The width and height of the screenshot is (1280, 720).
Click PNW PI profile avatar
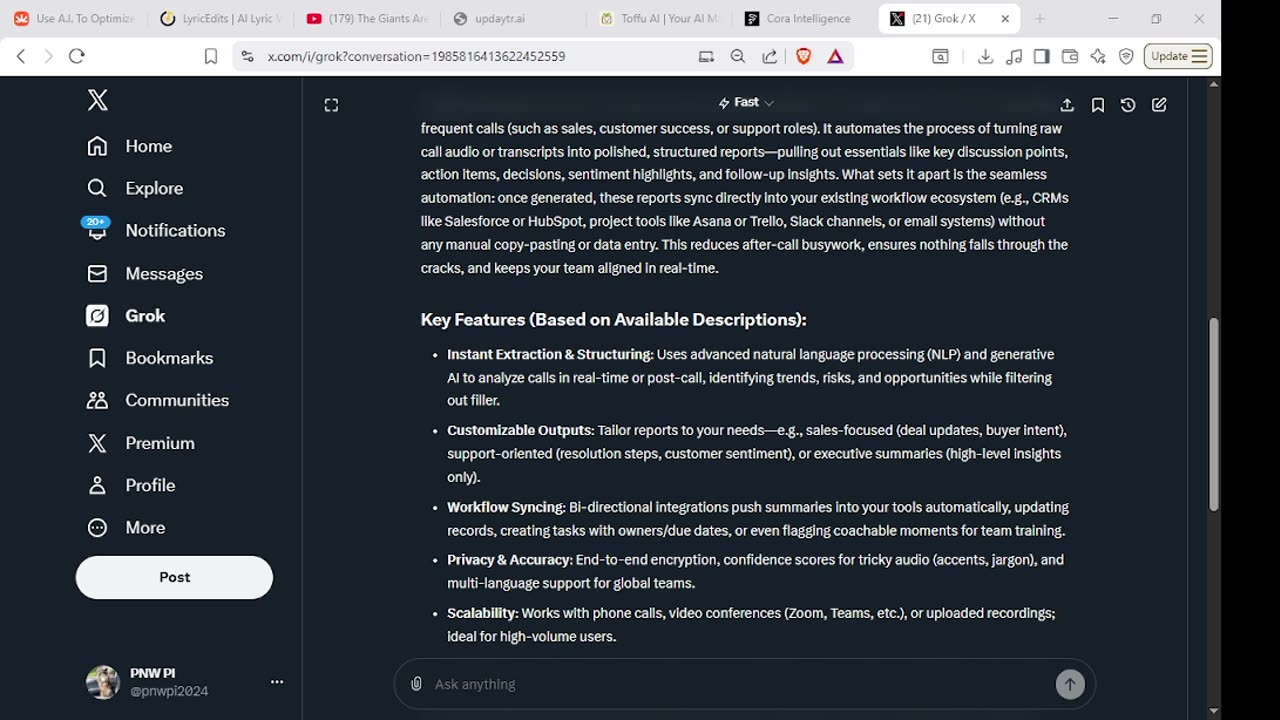click(x=103, y=682)
